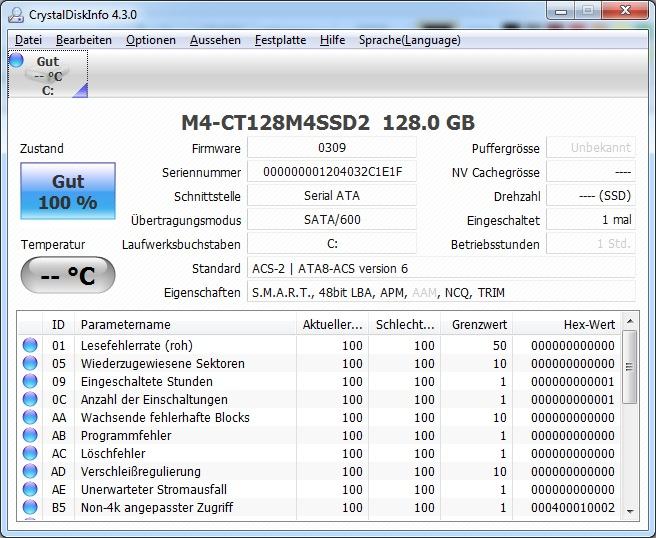Click the drive title M4-CT128M4SSD2 128.0 GB

pyautogui.click(x=328, y=123)
